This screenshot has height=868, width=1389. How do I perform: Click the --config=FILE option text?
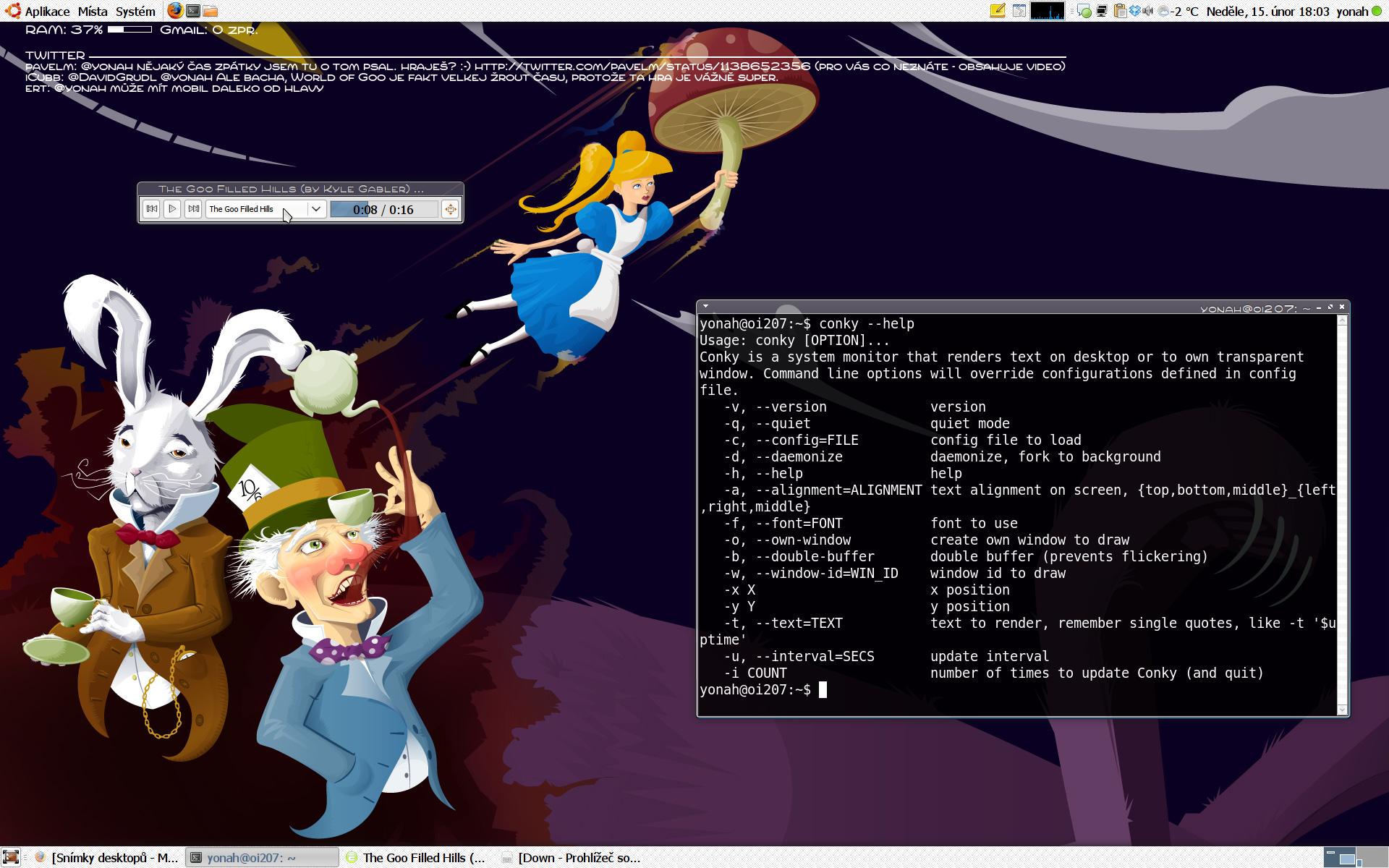click(807, 441)
